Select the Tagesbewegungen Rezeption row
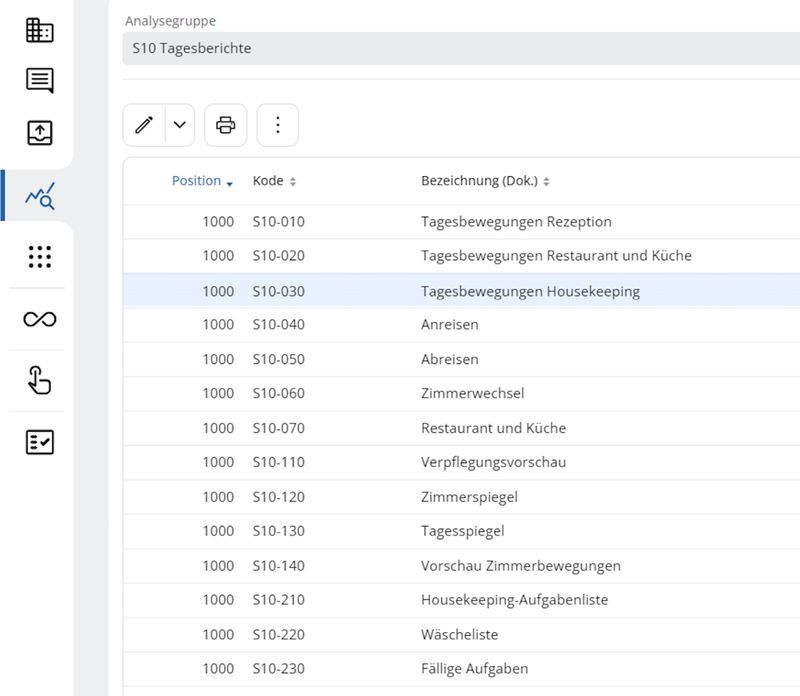This screenshot has height=696, width=800. 516,222
